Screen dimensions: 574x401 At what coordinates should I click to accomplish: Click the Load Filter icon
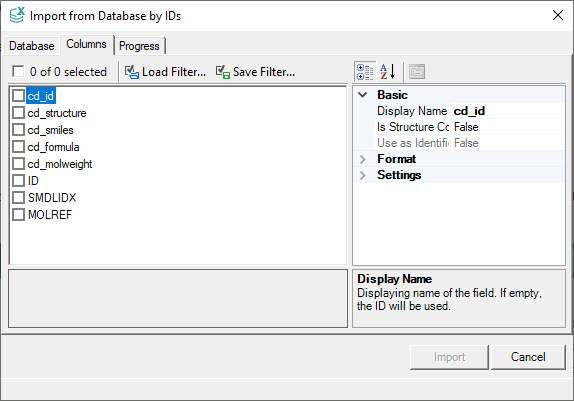point(131,72)
